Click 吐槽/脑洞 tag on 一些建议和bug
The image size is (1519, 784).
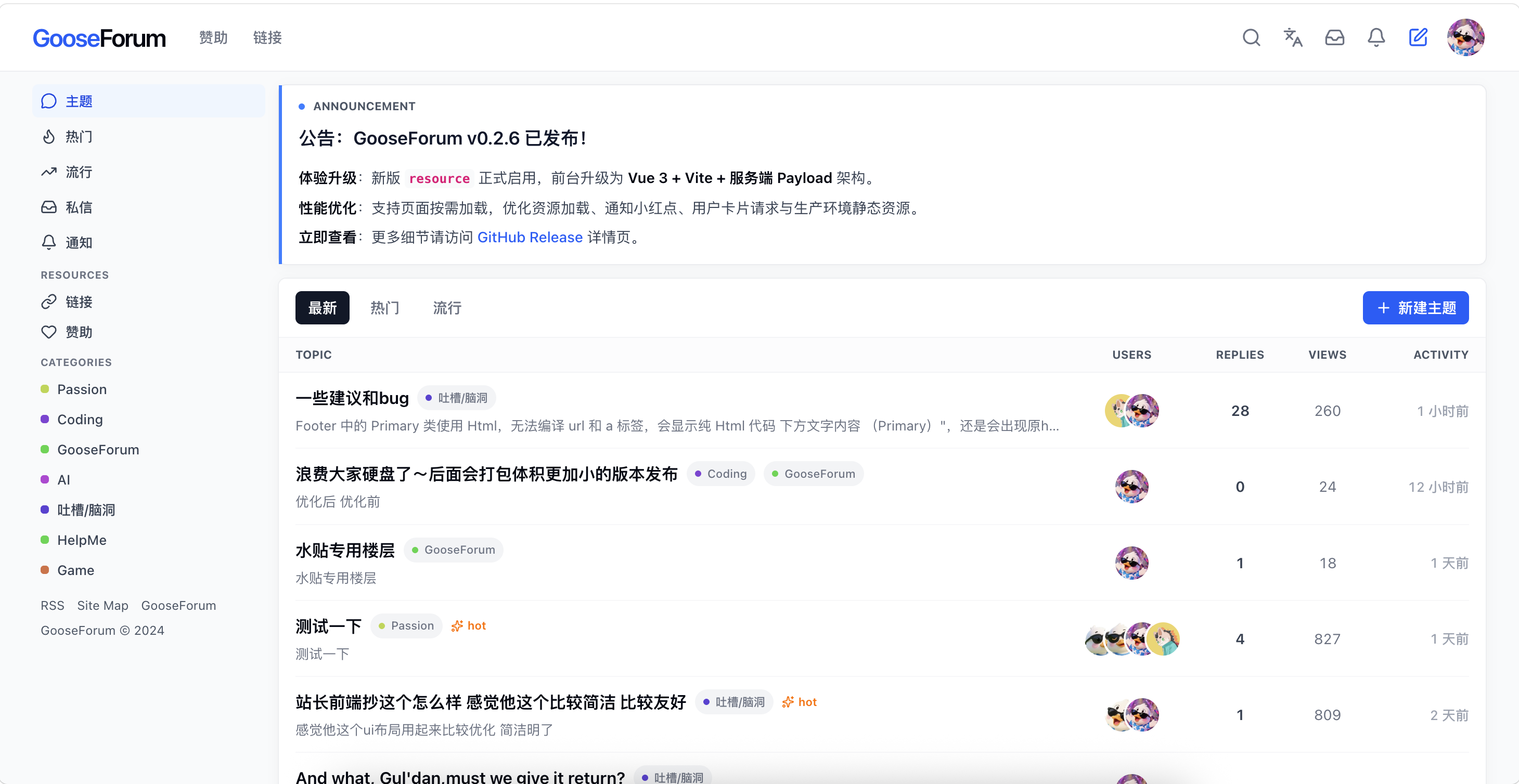click(456, 398)
